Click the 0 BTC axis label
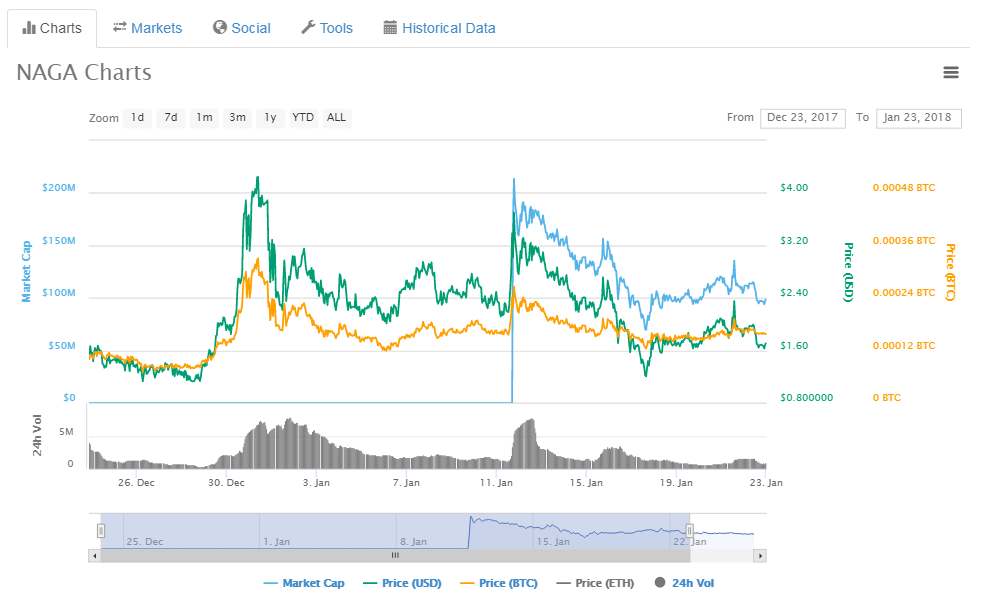This screenshot has width=985, height=595. tap(886, 398)
